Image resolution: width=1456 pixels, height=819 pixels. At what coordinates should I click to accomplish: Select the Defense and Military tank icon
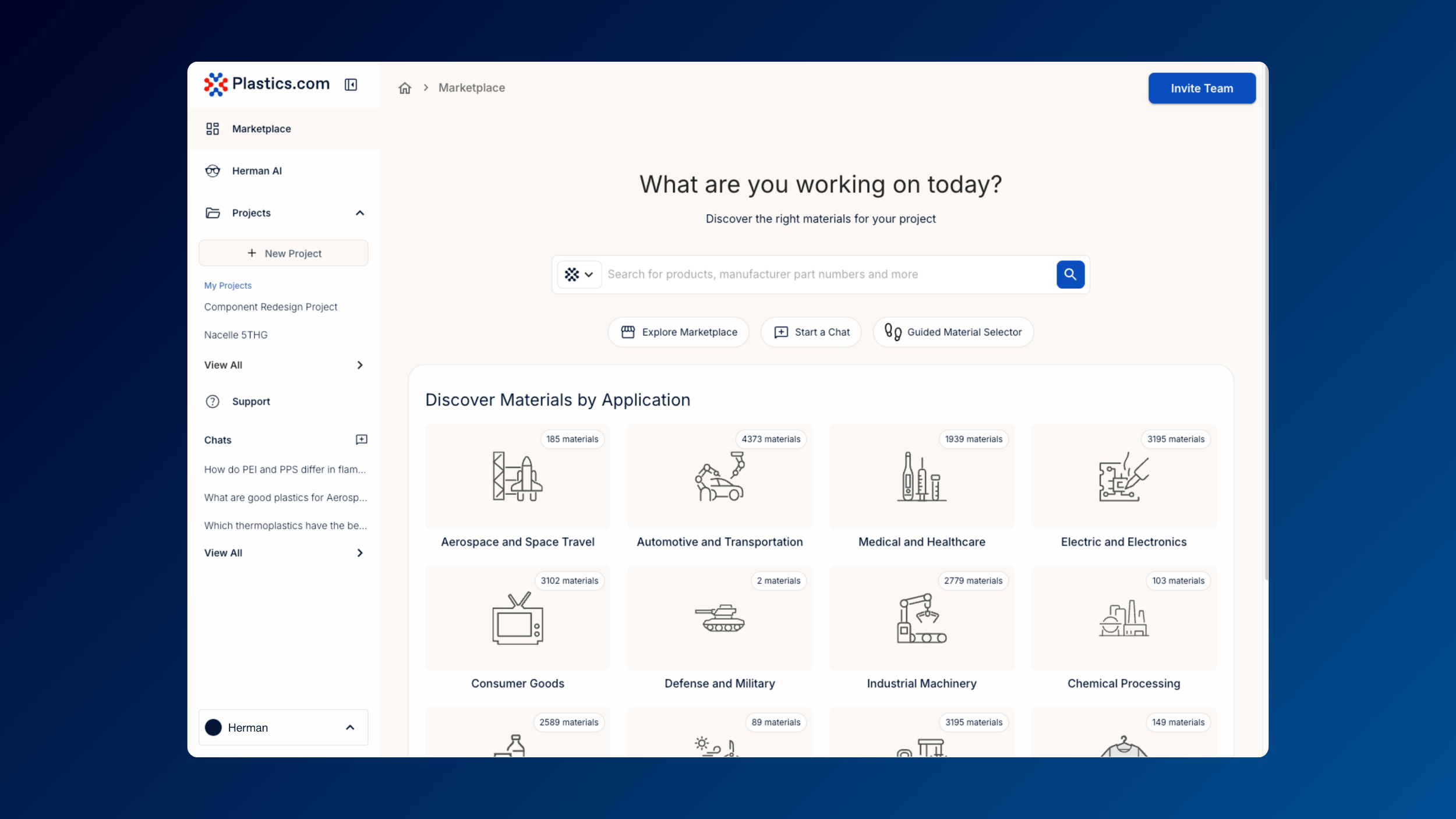[x=719, y=618]
